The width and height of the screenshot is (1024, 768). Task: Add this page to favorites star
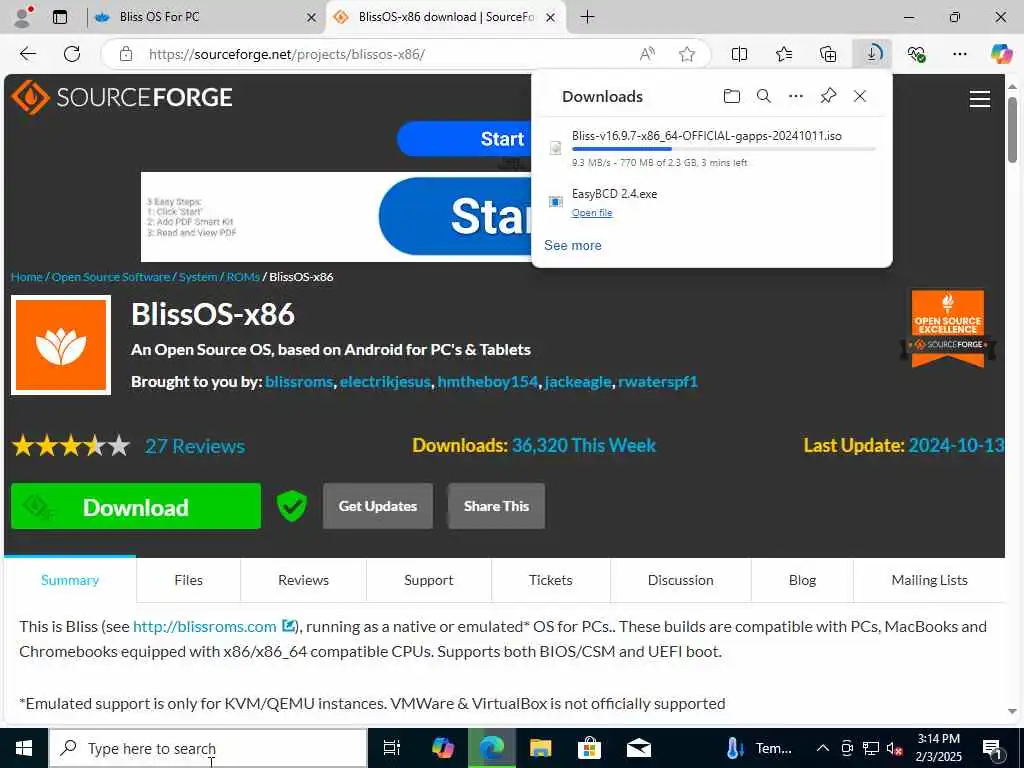tap(687, 54)
